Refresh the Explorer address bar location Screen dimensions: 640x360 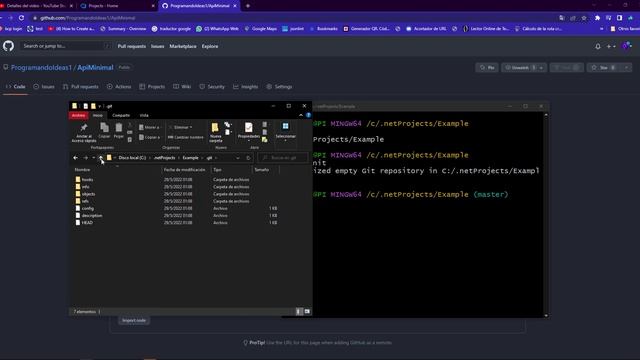coord(248,158)
